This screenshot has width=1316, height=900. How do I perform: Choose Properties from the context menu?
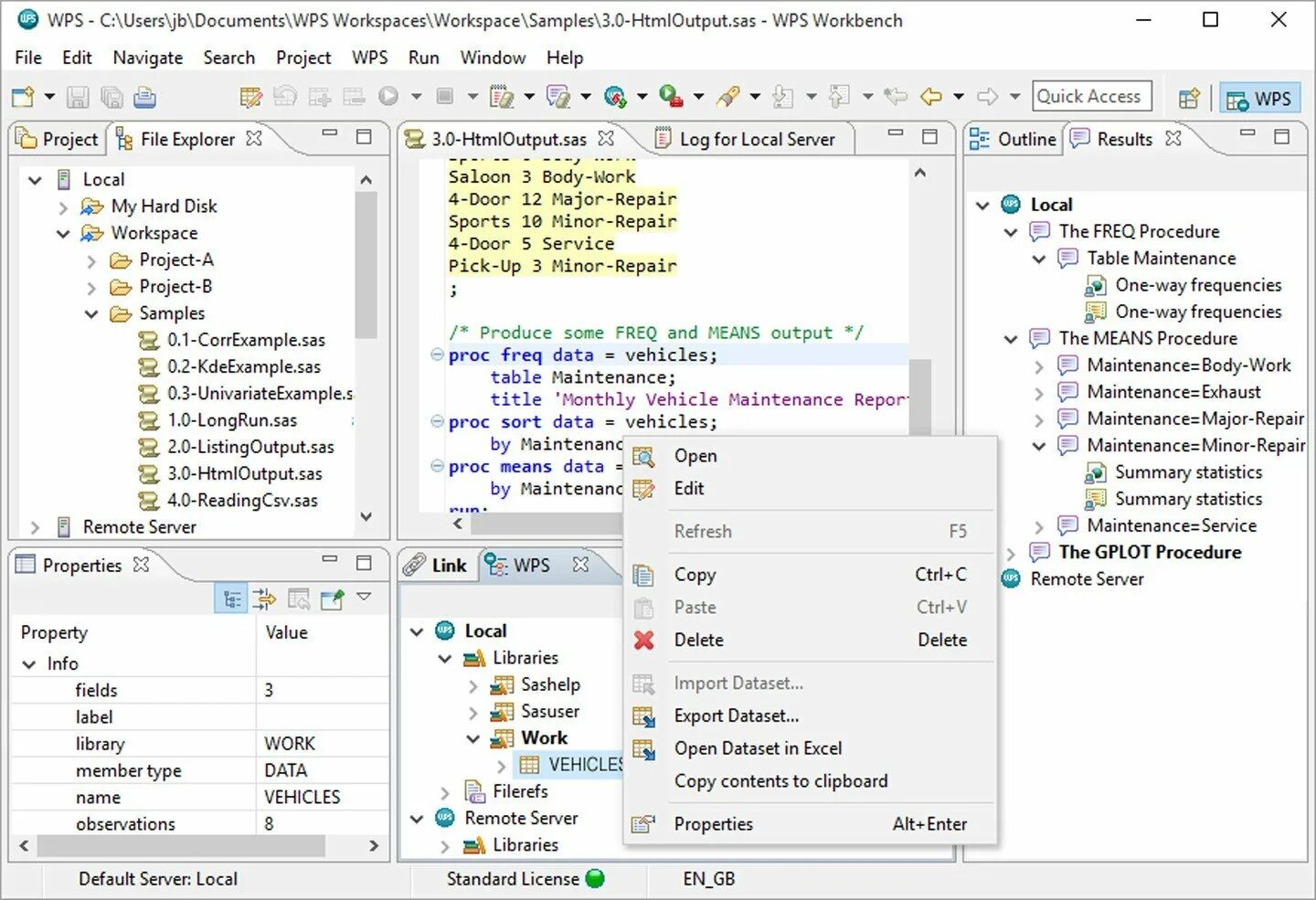pyautogui.click(x=810, y=824)
